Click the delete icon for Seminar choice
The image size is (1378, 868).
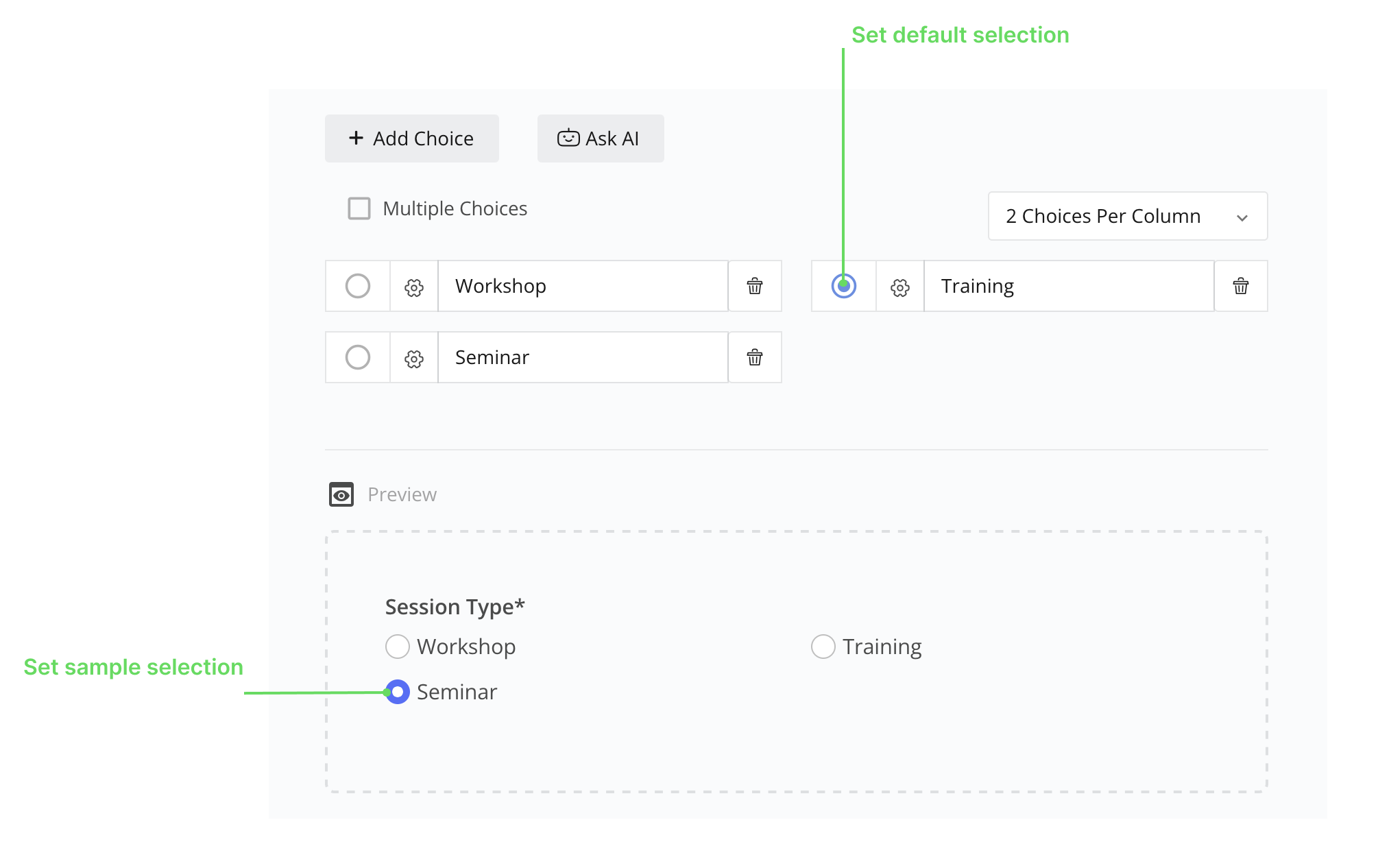point(754,357)
